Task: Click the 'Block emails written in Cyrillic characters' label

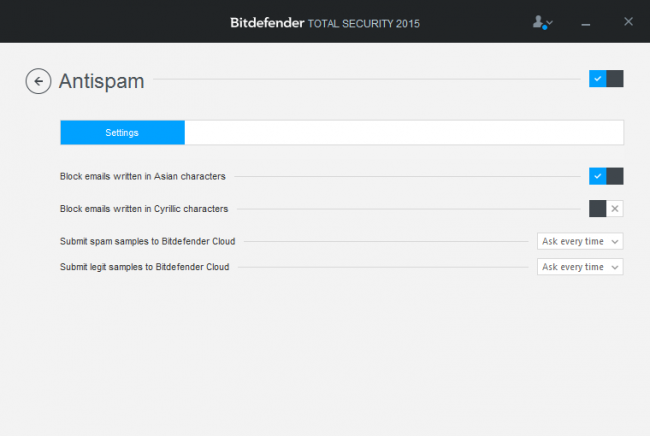Action: [x=144, y=209]
